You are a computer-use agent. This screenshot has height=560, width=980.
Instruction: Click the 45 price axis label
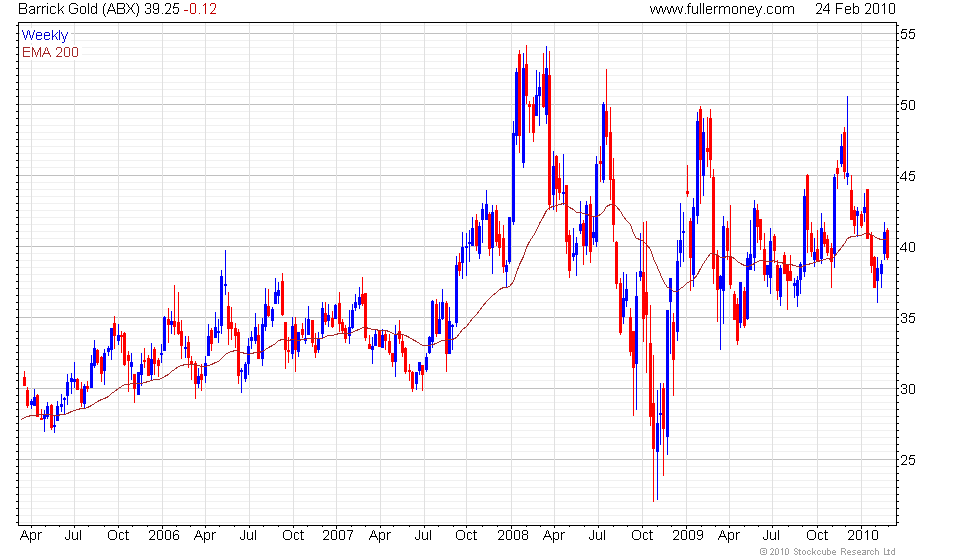click(908, 176)
